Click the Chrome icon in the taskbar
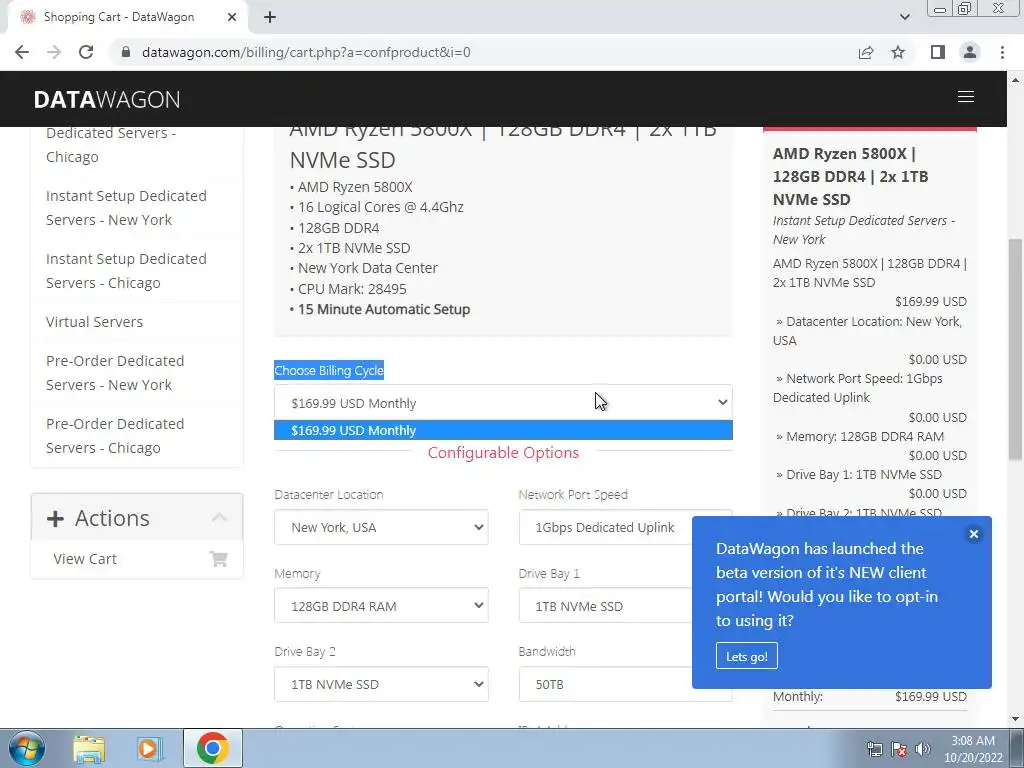Screen dimensions: 1024x768 tap(212, 748)
